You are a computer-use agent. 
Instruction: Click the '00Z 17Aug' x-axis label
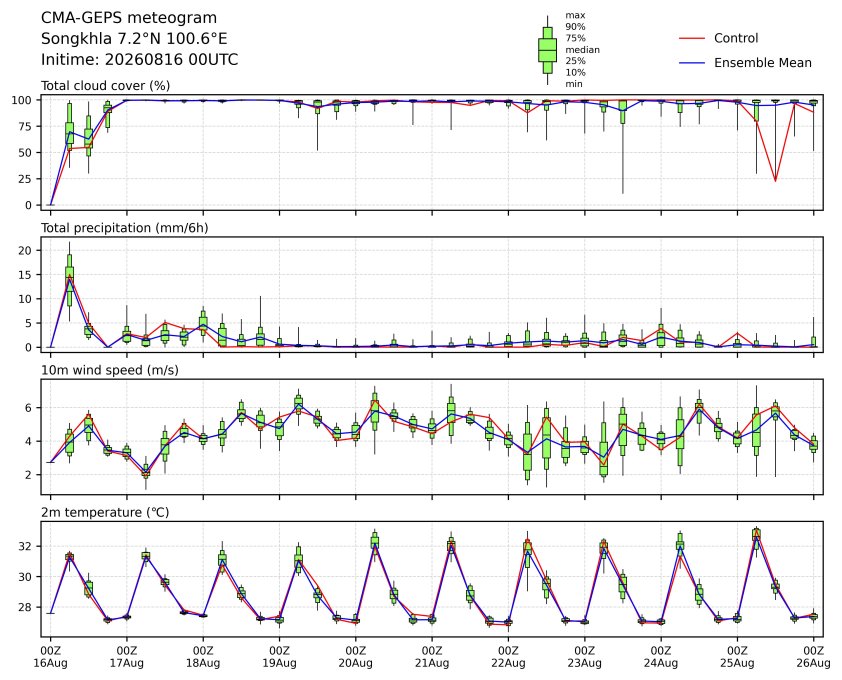[127, 657]
